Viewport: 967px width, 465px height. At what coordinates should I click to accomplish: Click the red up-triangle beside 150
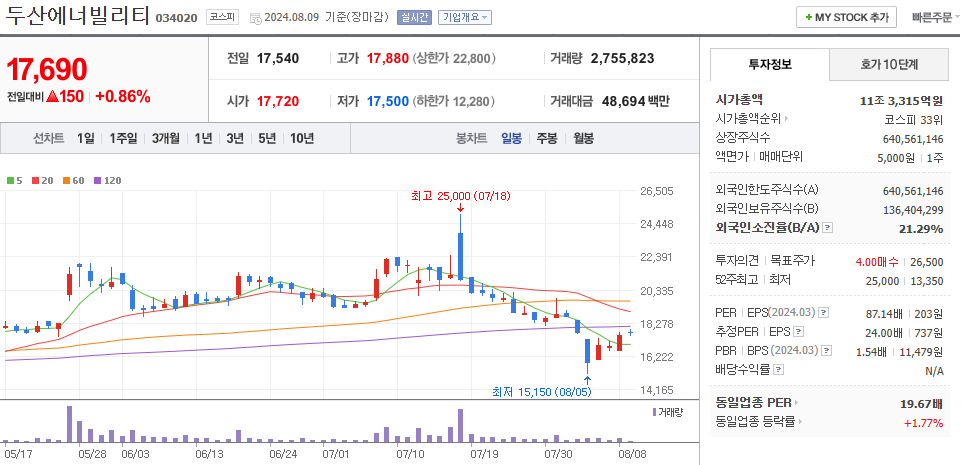(x=52, y=96)
